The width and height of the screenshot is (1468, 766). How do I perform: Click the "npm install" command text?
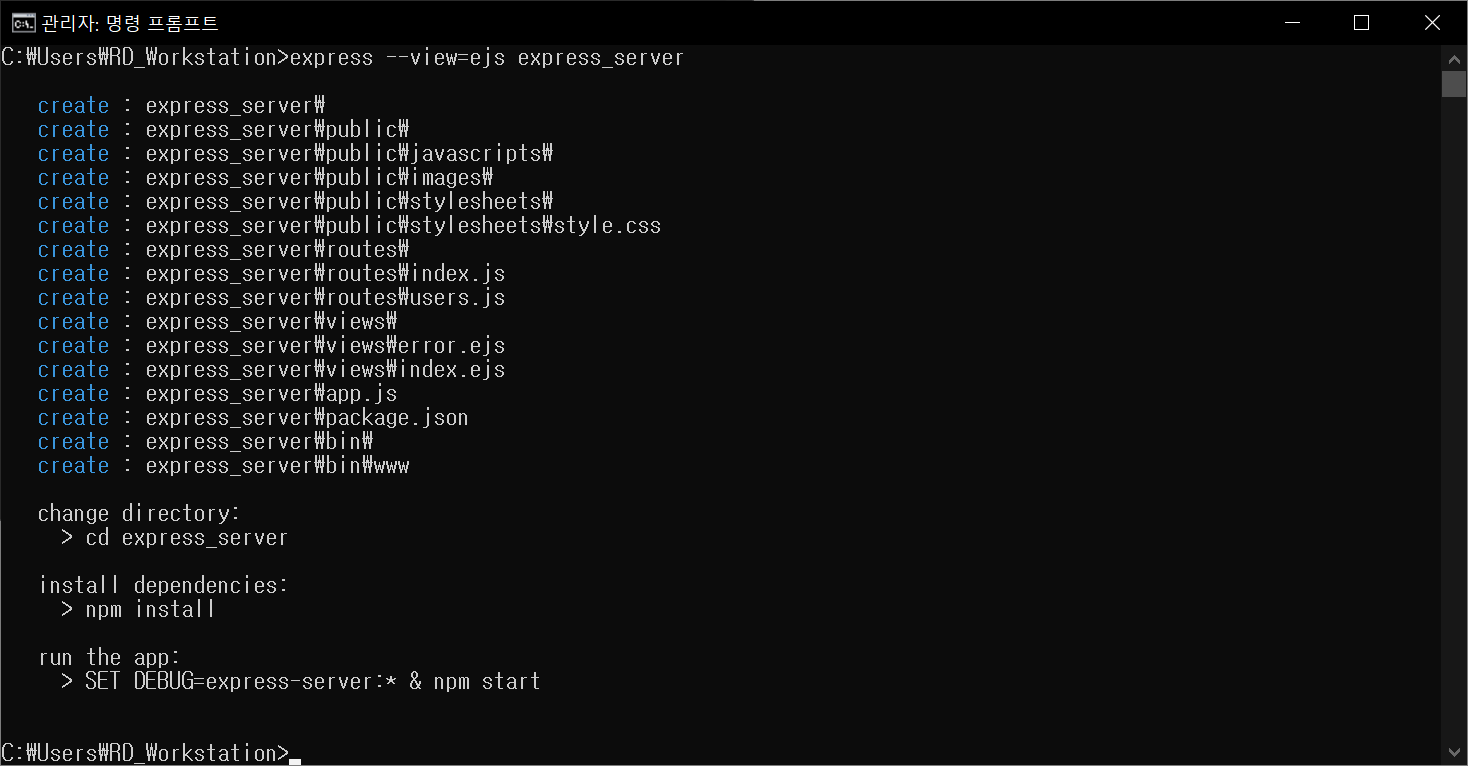pos(150,609)
